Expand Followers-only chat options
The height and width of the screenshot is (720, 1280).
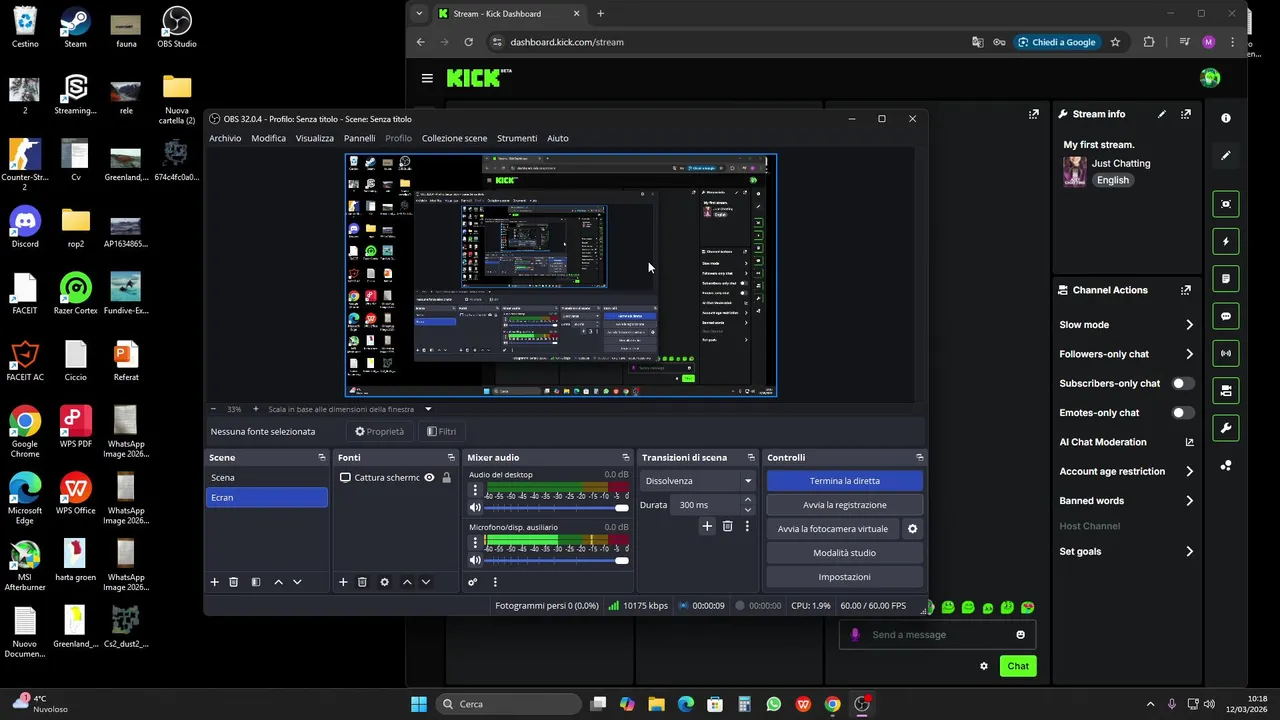pyautogui.click(x=1189, y=354)
